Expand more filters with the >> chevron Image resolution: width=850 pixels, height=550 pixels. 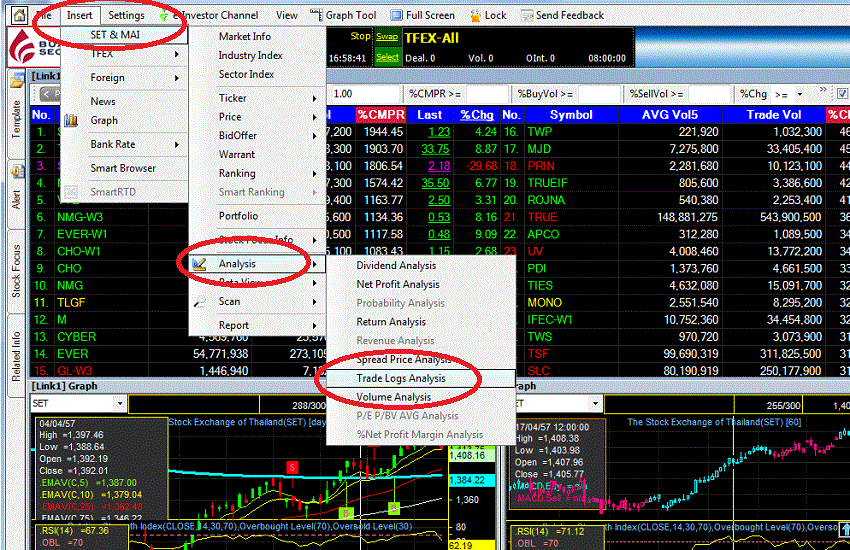[823, 89]
